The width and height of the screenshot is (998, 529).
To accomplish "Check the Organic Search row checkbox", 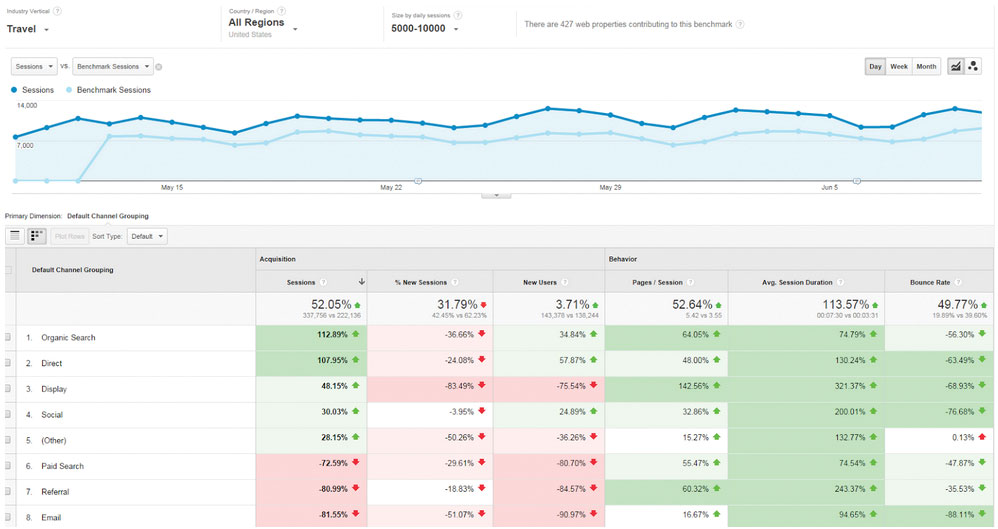I will point(8,337).
